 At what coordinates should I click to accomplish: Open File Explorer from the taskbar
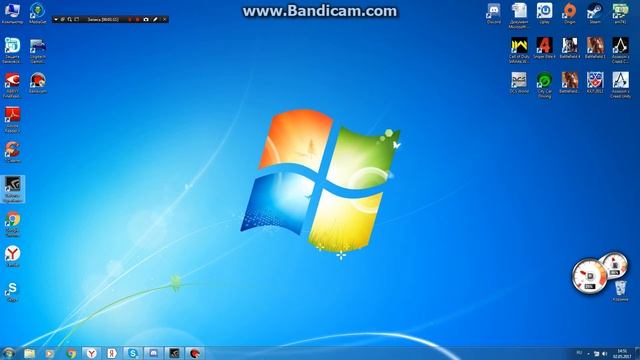[29, 353]
